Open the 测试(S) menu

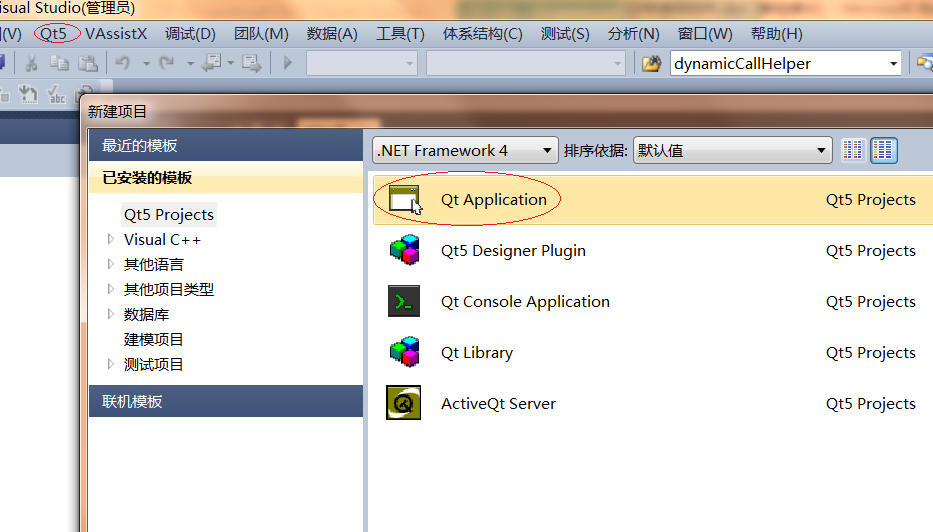pos(565,34)
